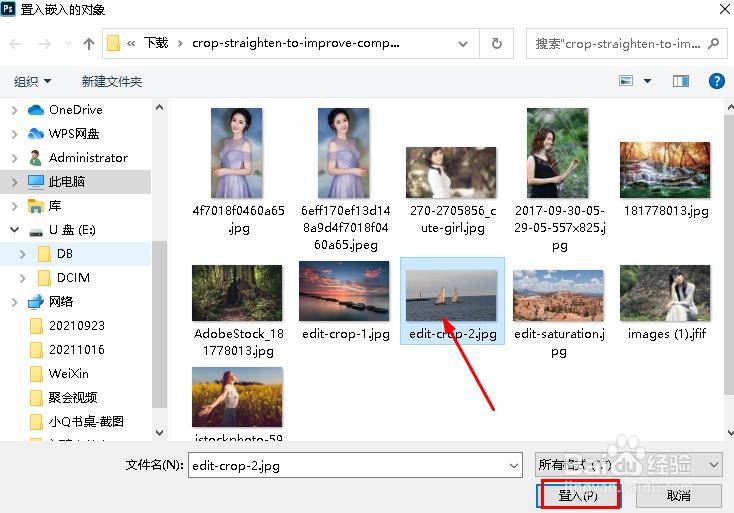Image resolution: width=734 pixels, height=513 pixels.
Task: Expand the DCIM folder node
Action: pyautogui.click(x=22, y=278)
